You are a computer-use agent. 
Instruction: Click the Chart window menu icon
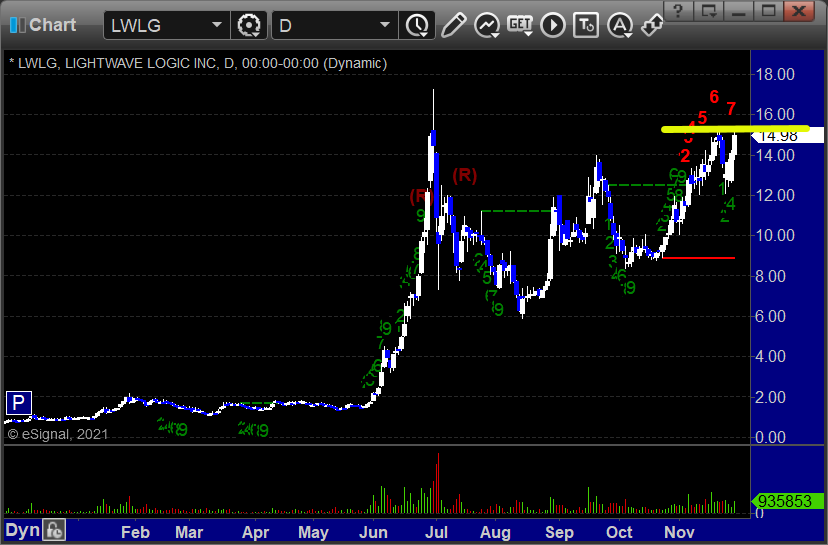(x=17, y=25)
